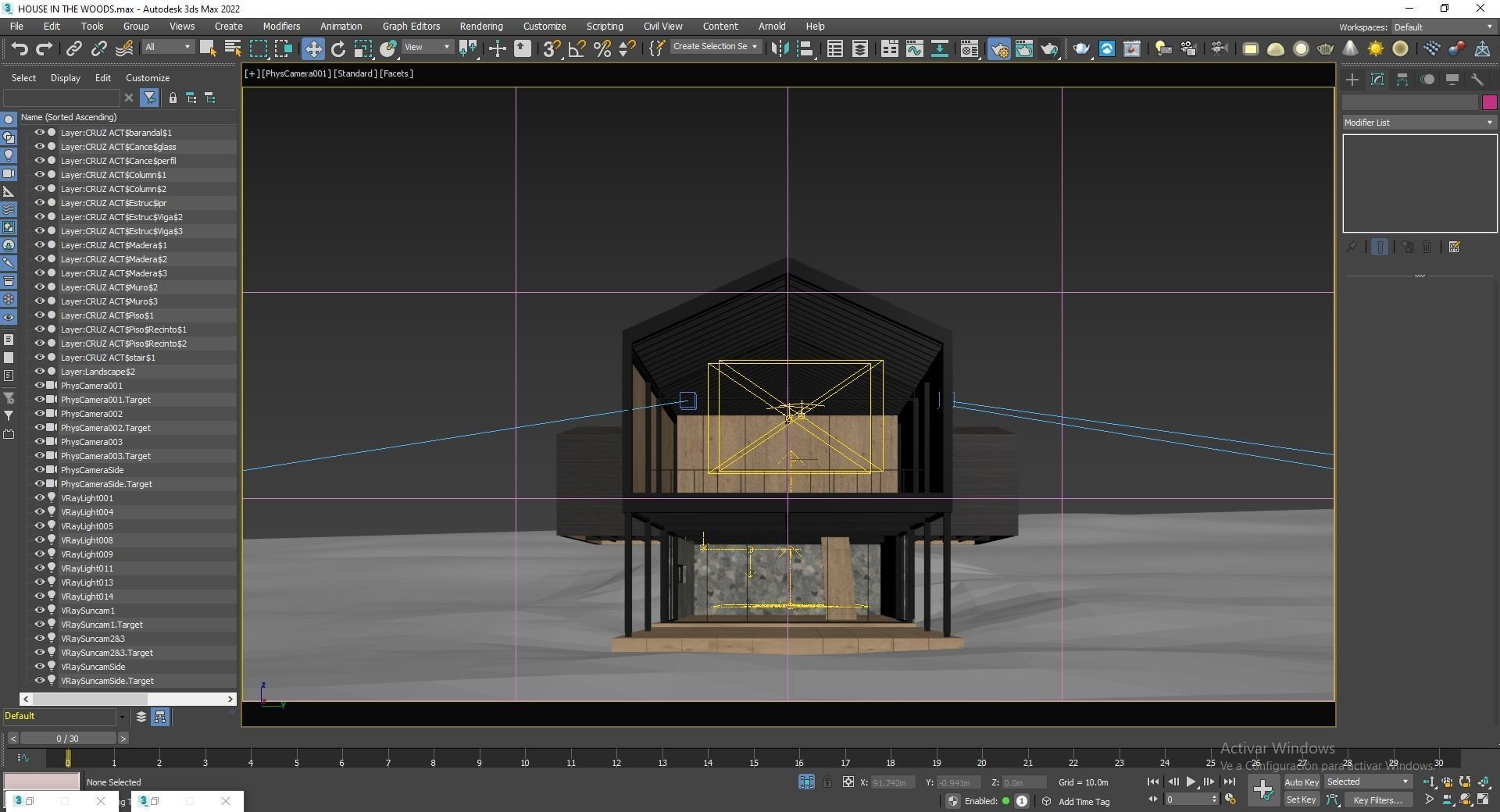Open Modify command panel tab
1500x812 pixels.
(1377, 80)
